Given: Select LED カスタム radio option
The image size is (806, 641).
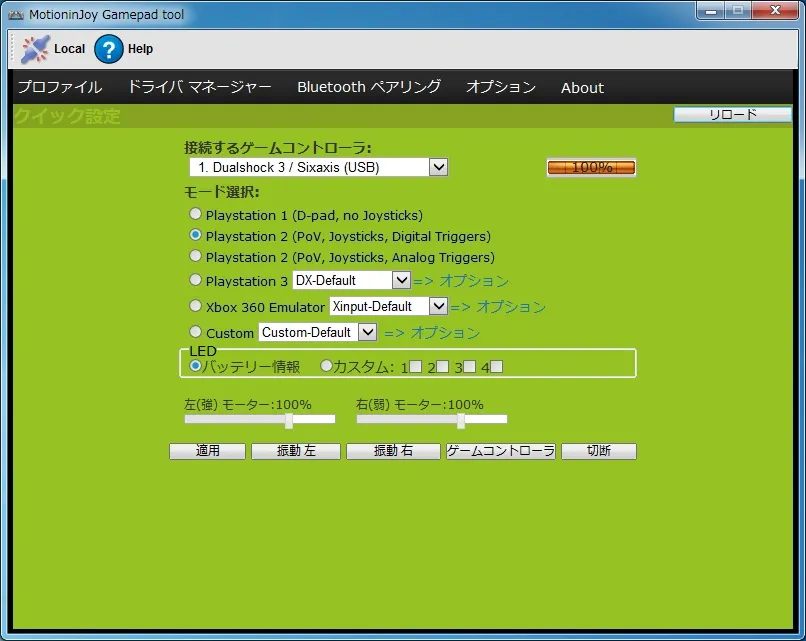Looking at the screenshot, I should pos(326,366).
